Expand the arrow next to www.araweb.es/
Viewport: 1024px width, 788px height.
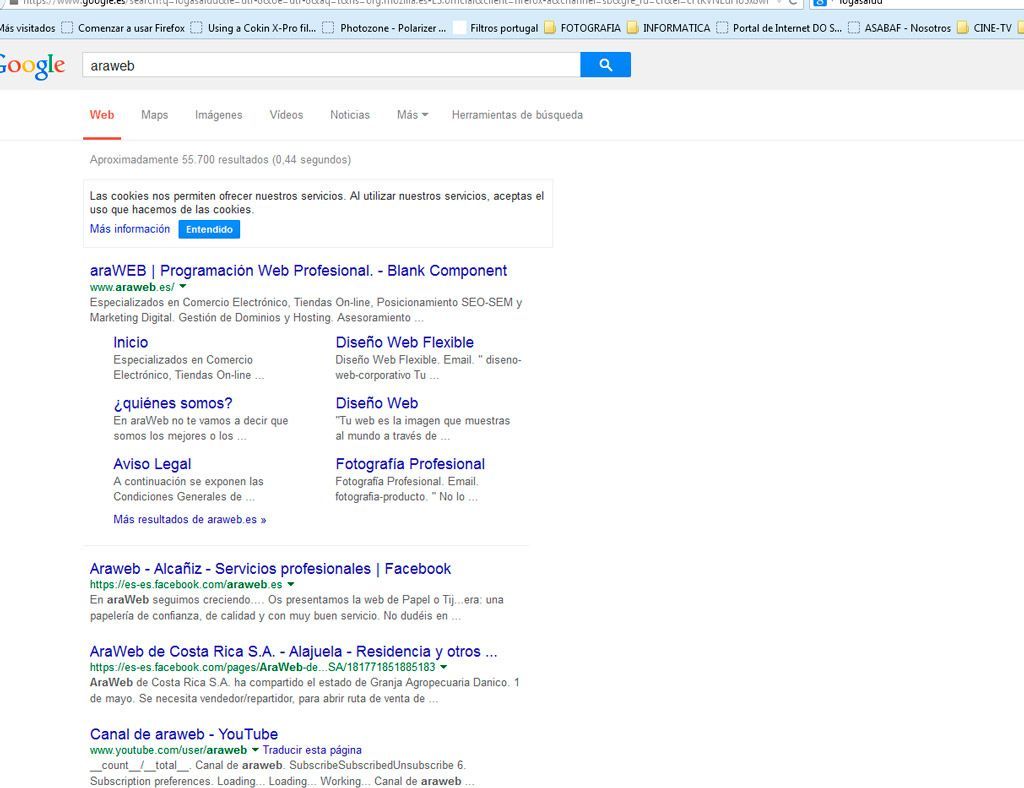pos(183,286)
